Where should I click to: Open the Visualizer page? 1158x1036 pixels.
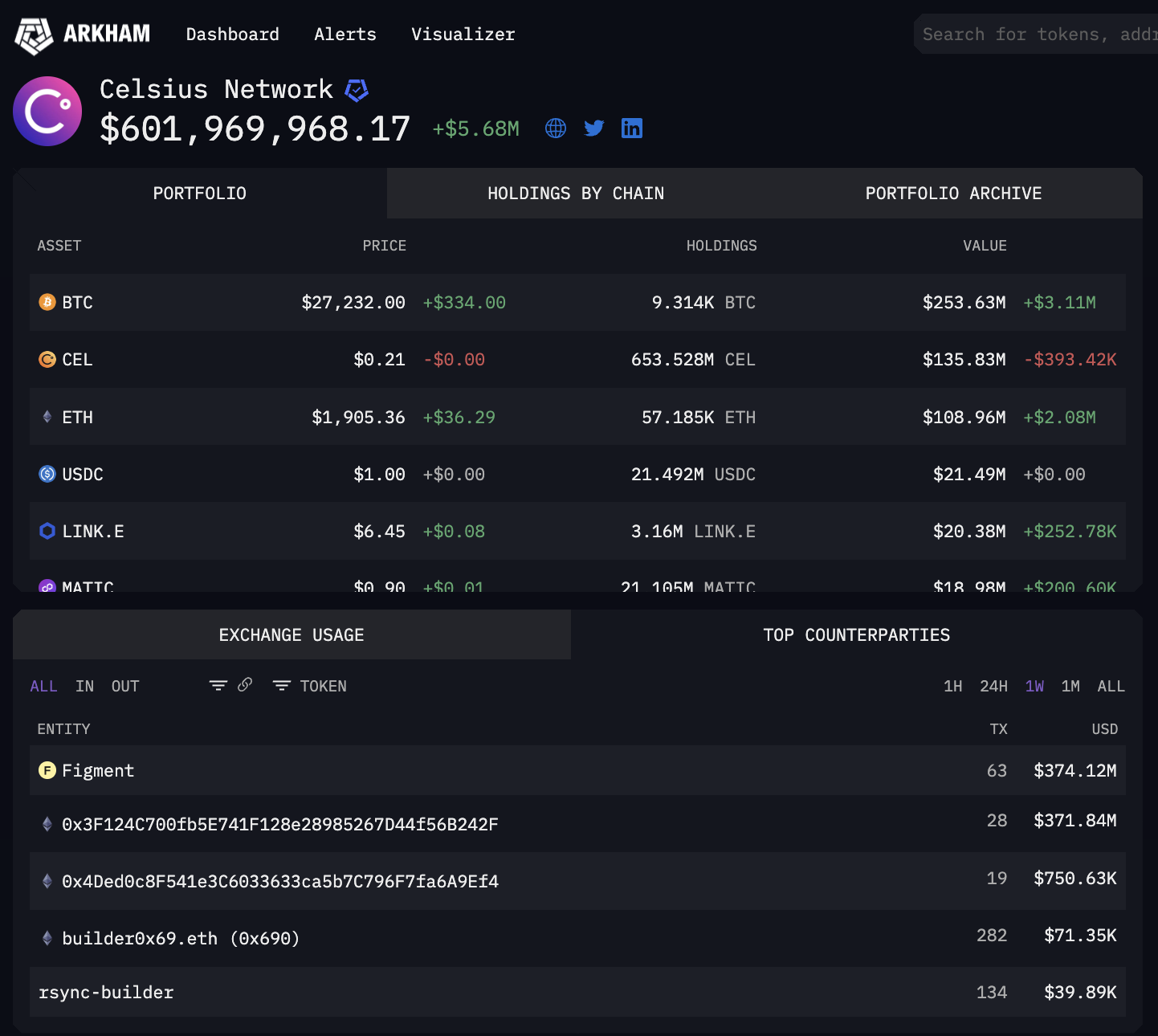pyautogui.click(x=463, y=34)
